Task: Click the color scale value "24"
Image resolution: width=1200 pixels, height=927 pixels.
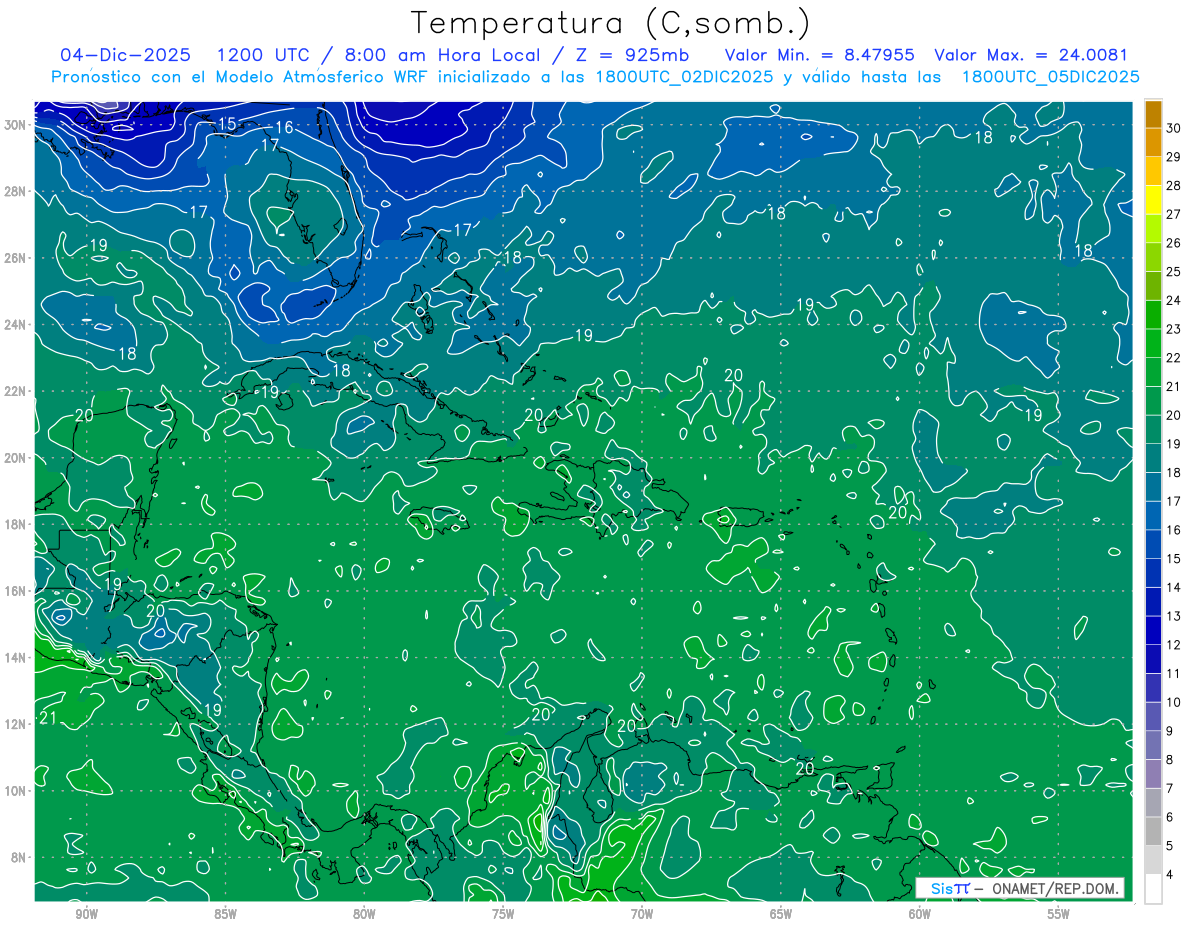Action: click(1173, 300)
